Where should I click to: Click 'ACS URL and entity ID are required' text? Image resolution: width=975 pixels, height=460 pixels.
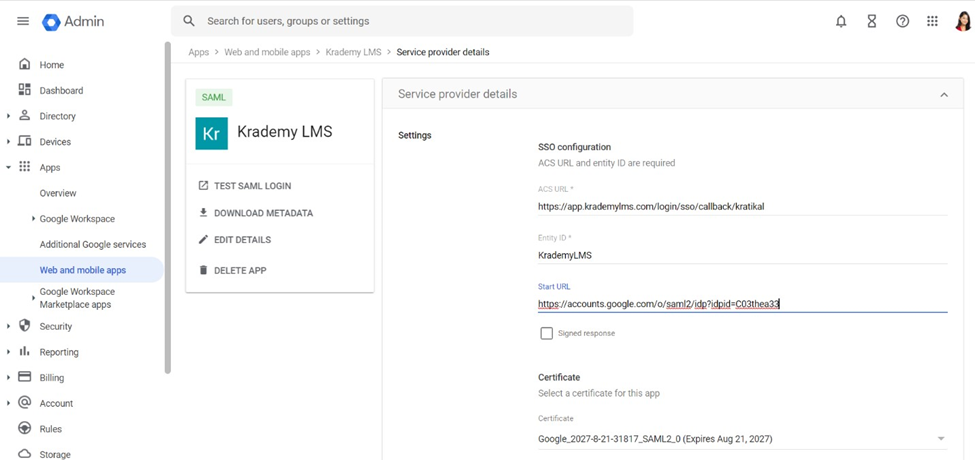pos(606,163)
